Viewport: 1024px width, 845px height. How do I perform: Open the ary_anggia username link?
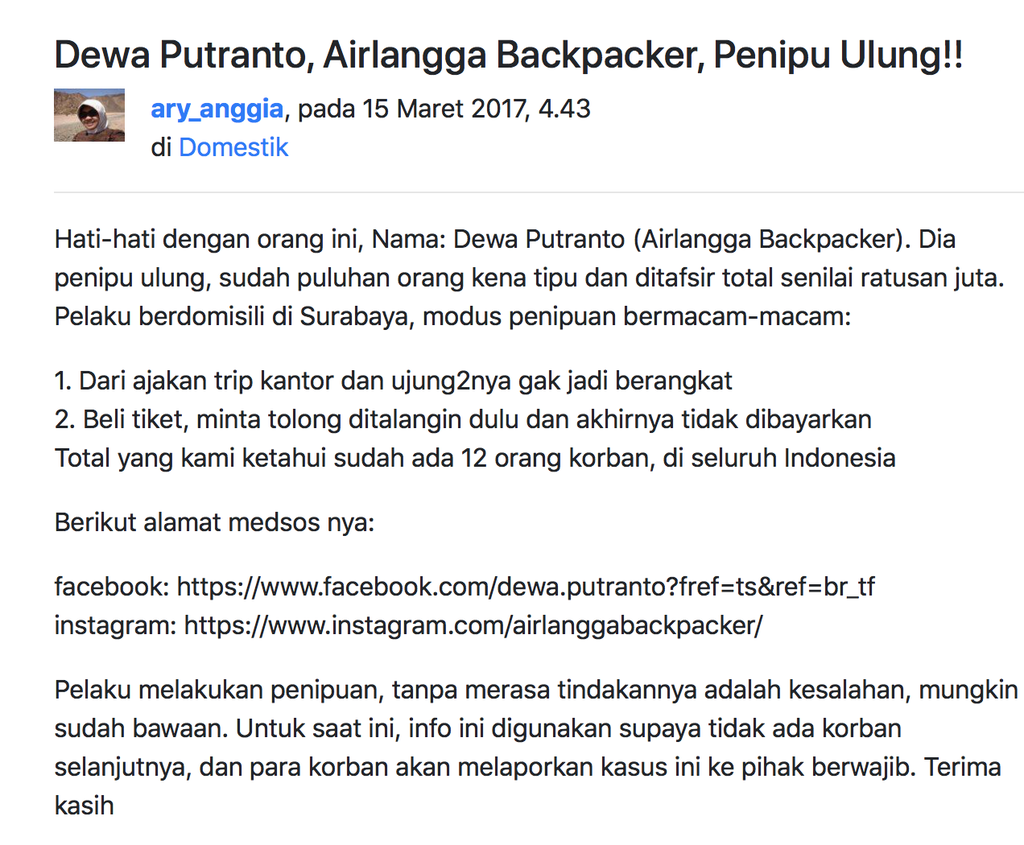pos(217,109)
